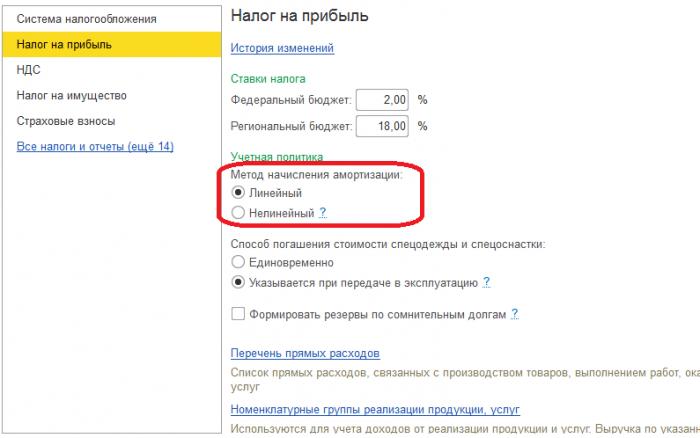
Task: Click the Налог на прибыль page heading
Action: [300, 16]
